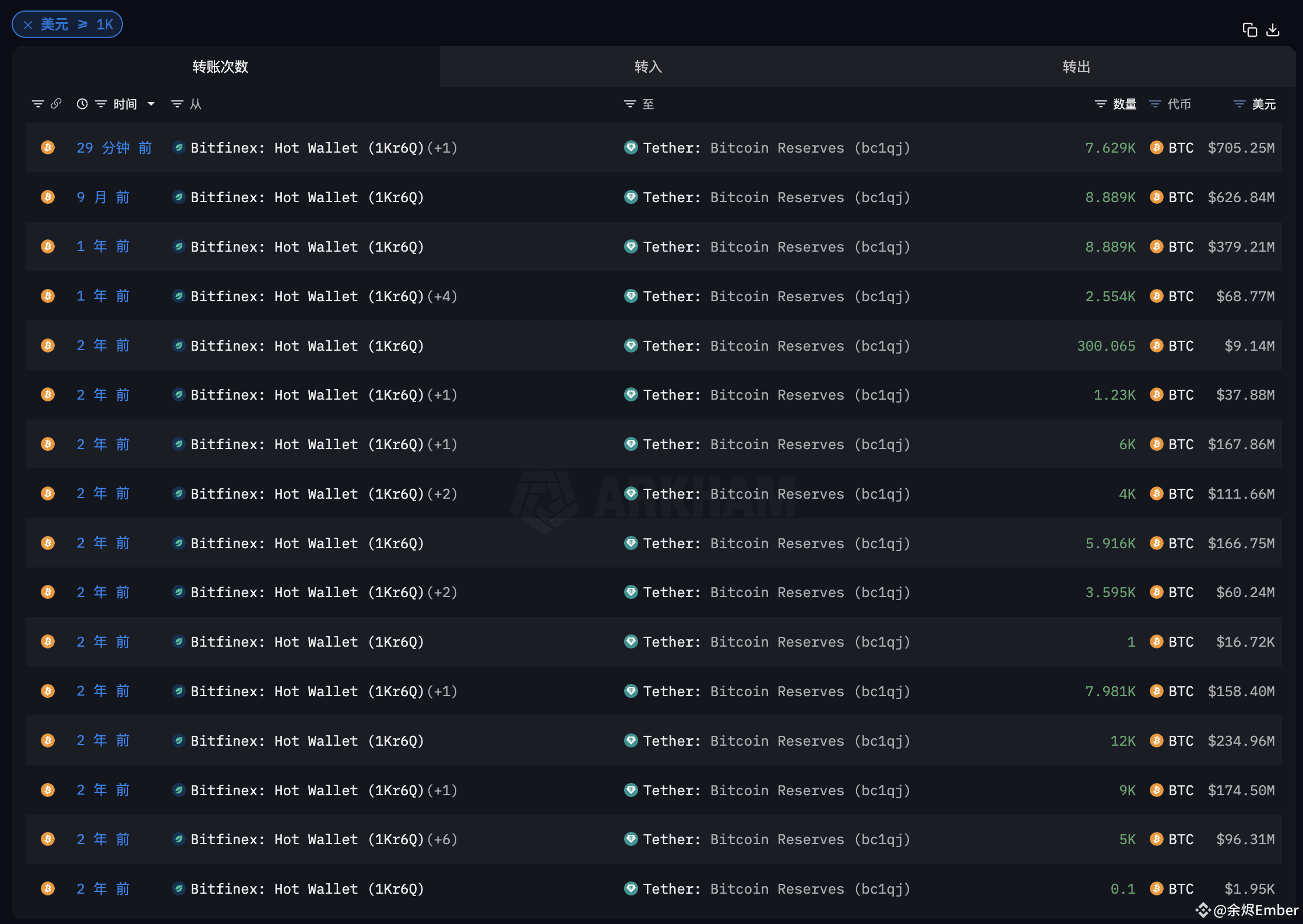
Task: Click the Bitcoin chain icon in $1.95K row
Action: pos(48,888)
